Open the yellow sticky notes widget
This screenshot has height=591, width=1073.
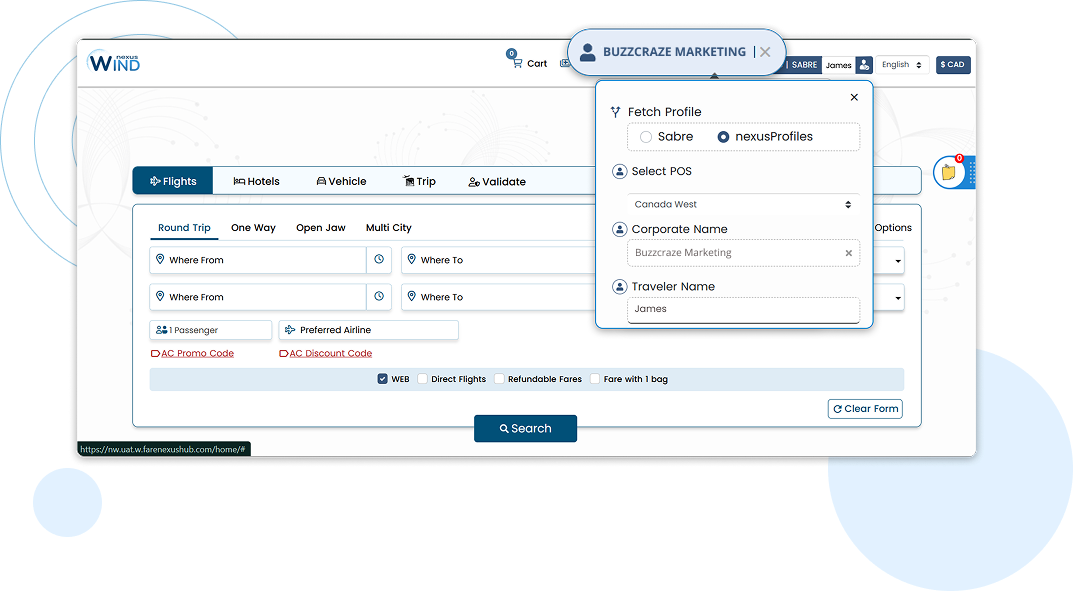coord(949,172)
